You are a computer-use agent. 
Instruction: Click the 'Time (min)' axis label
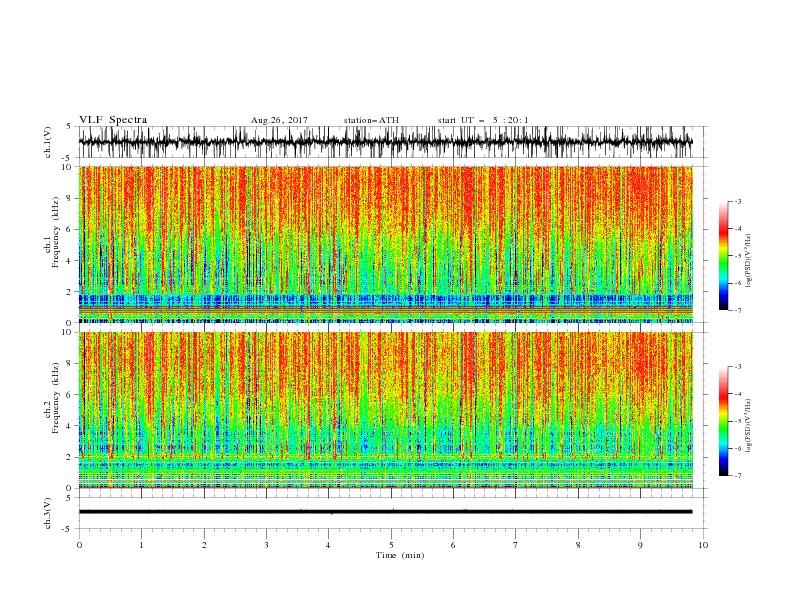click(x=400, y=555)
